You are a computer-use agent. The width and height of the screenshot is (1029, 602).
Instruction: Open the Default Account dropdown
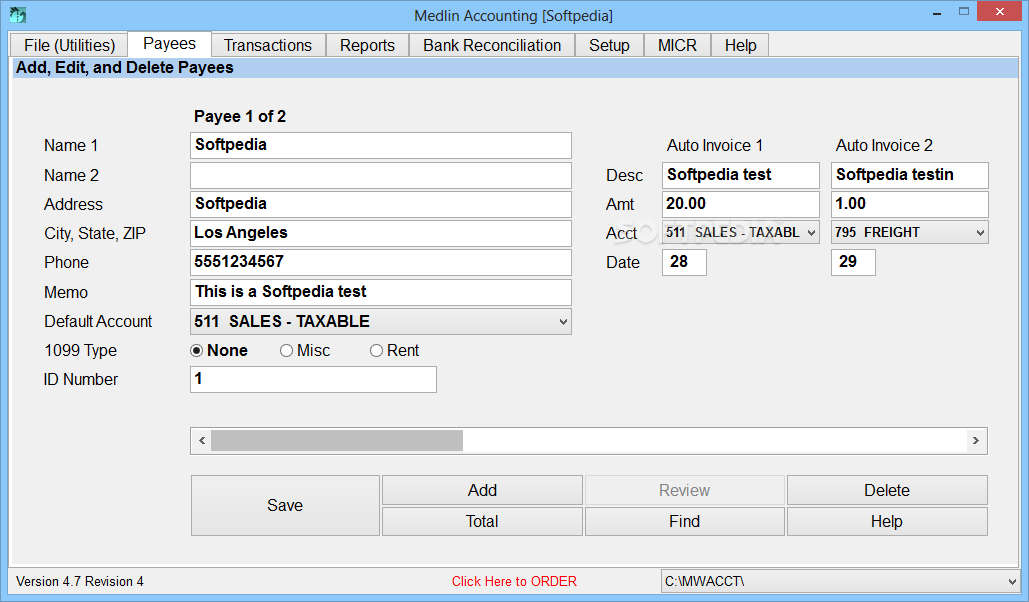click(381, 322)
